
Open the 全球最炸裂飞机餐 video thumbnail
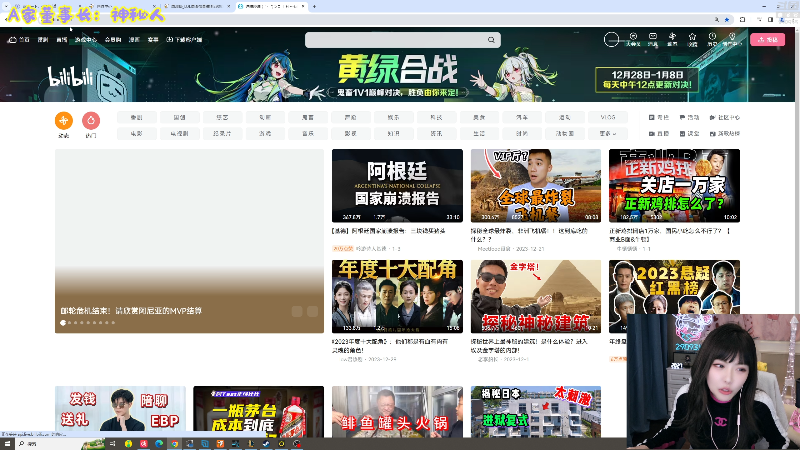pyautogui.click(x=536, y=186)
